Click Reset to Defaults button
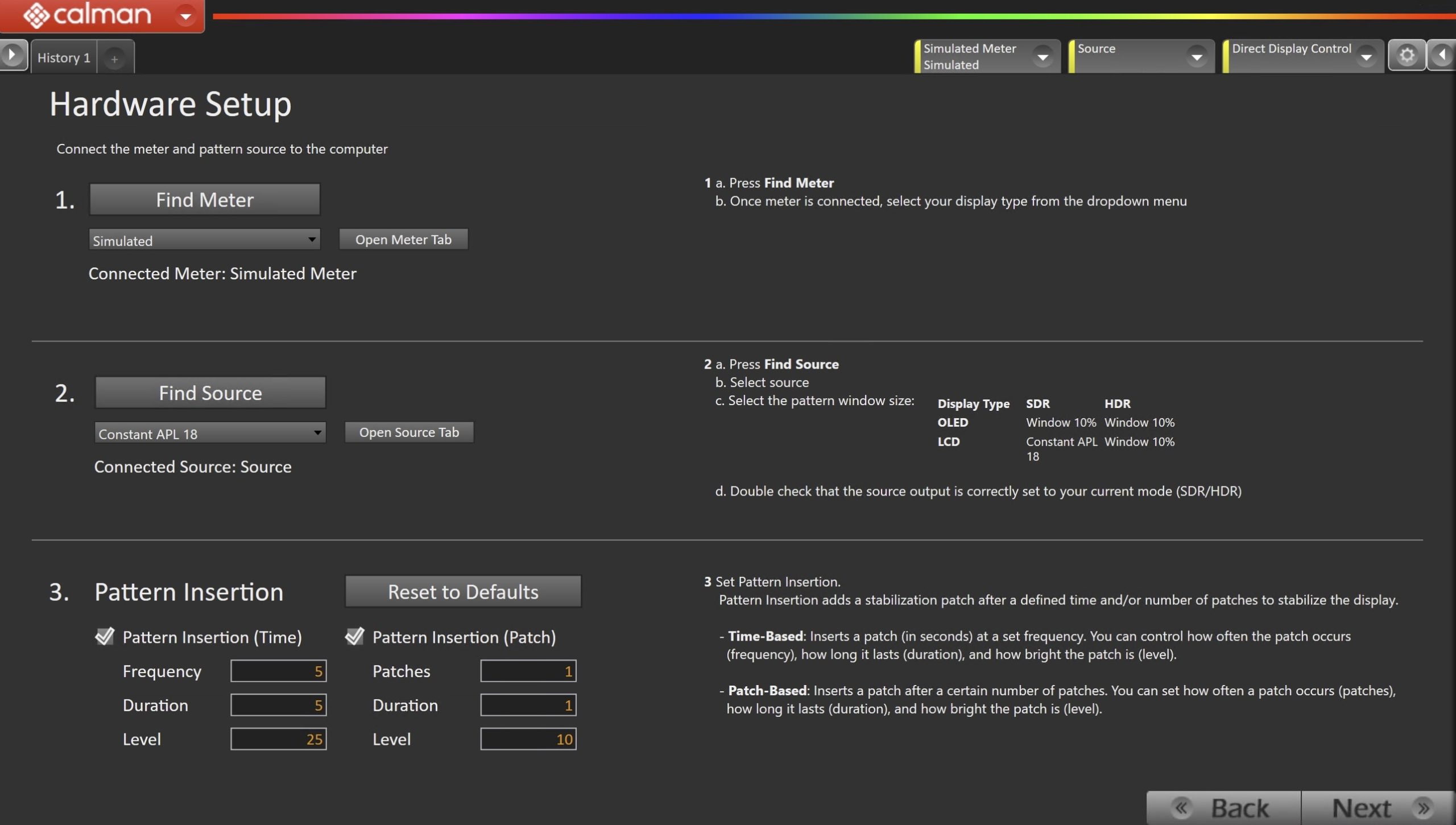1456x825 pixels. point(463,592)
